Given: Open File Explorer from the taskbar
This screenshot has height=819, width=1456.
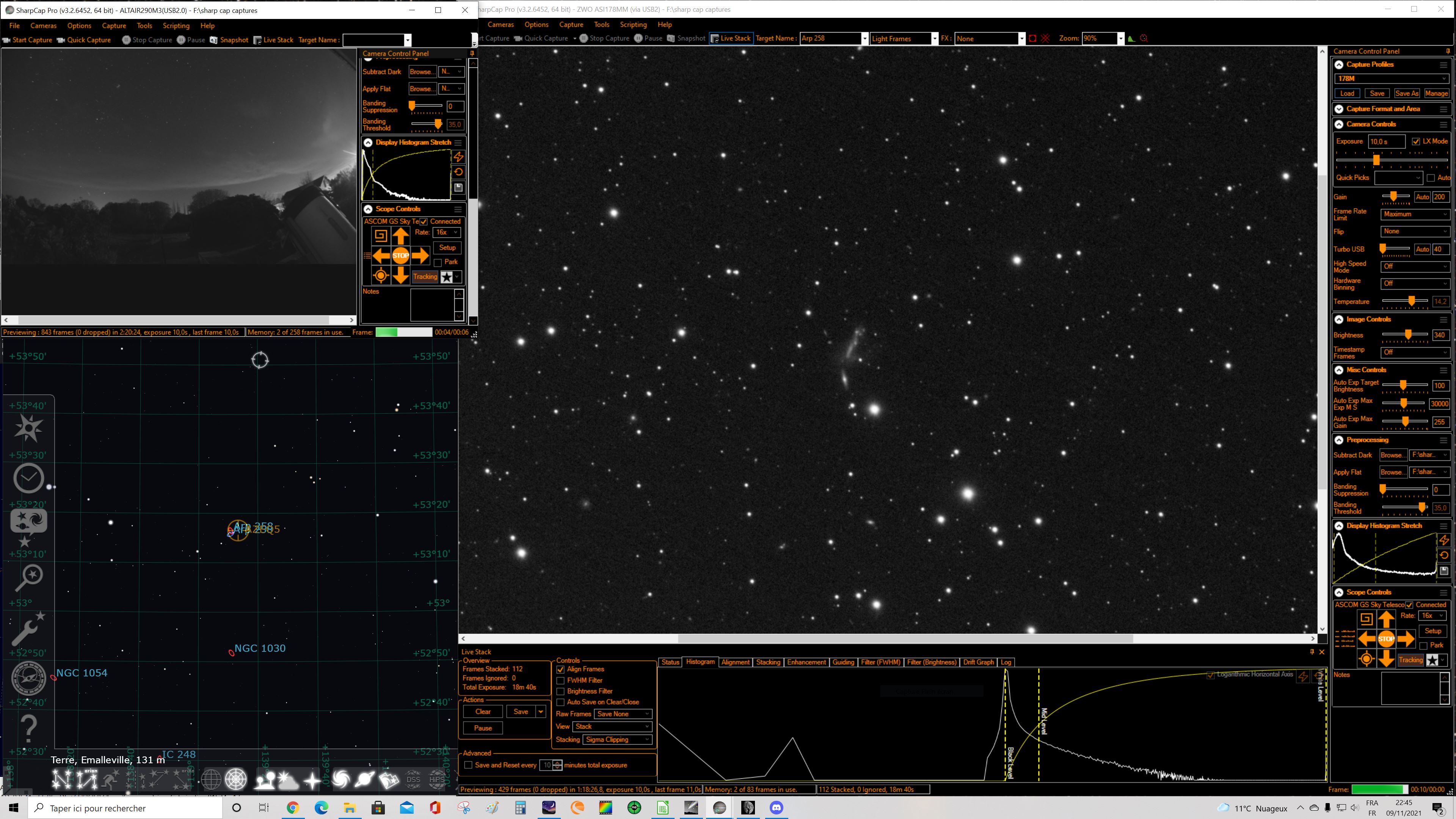Looking at the screenshot, I should click(349, 808).
